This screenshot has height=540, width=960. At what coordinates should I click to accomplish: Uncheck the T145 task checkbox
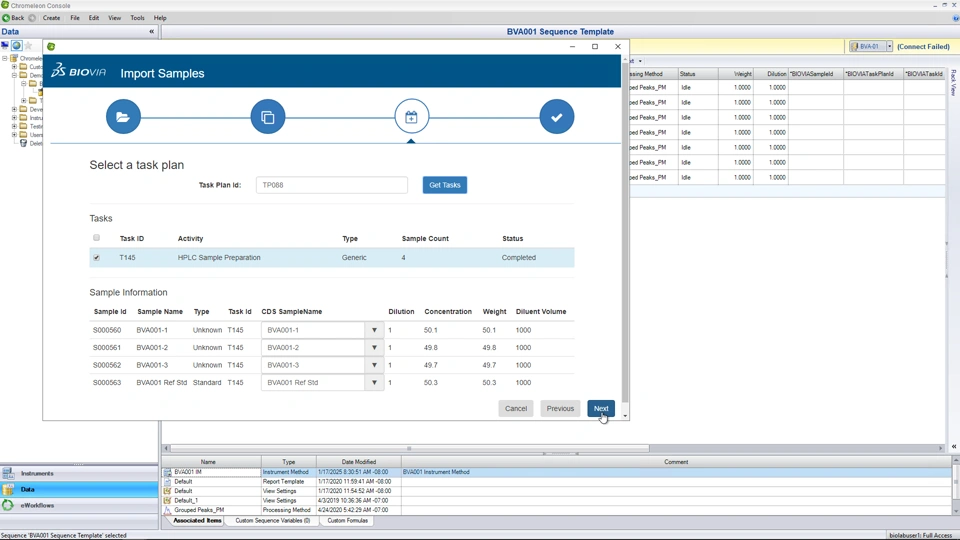(96, 258)
